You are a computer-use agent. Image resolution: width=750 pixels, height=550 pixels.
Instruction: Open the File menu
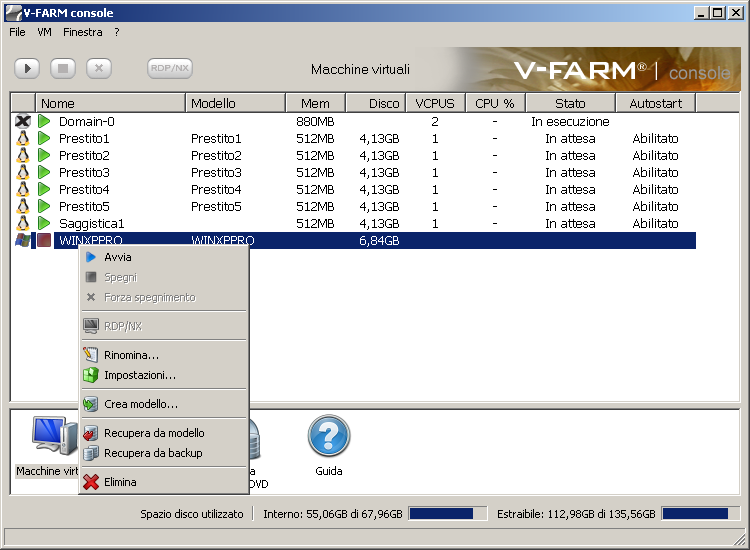(17, 33)
